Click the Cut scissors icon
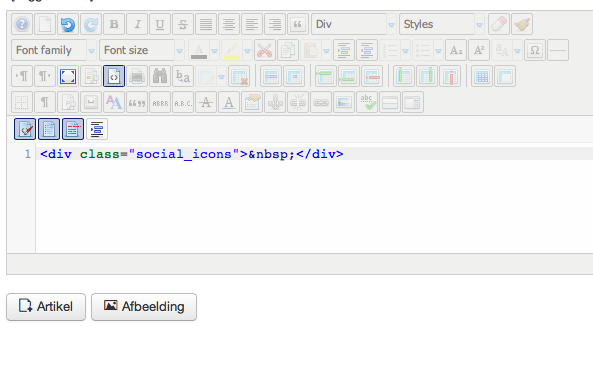 tap(265, 50)
